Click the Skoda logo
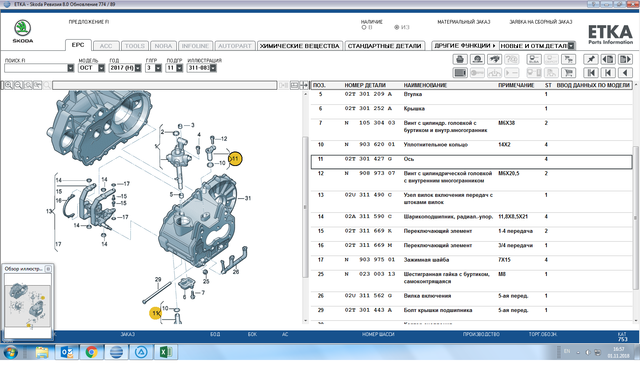 23,31
